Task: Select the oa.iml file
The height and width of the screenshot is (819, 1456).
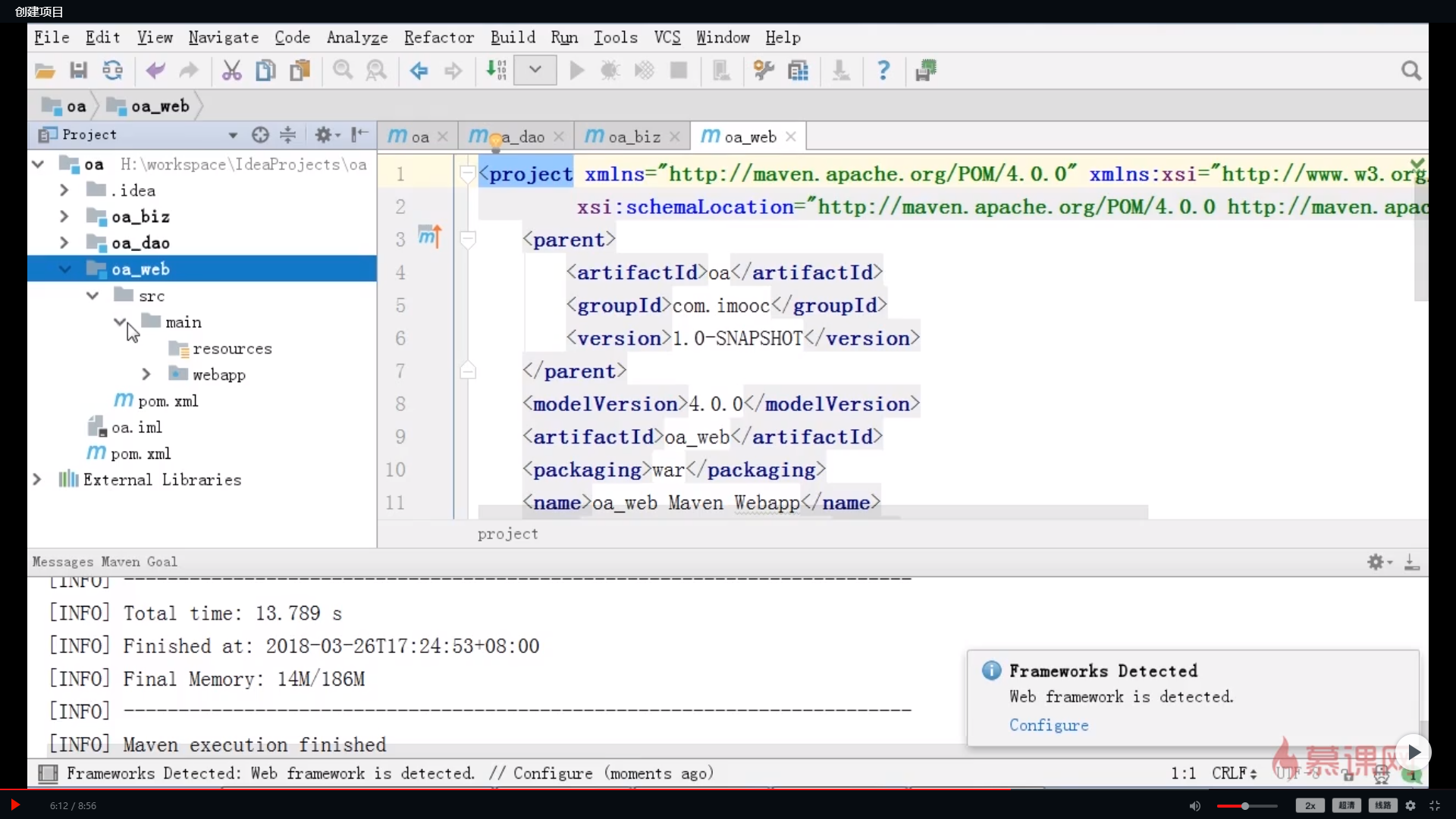Action: [x=125, y=428]
